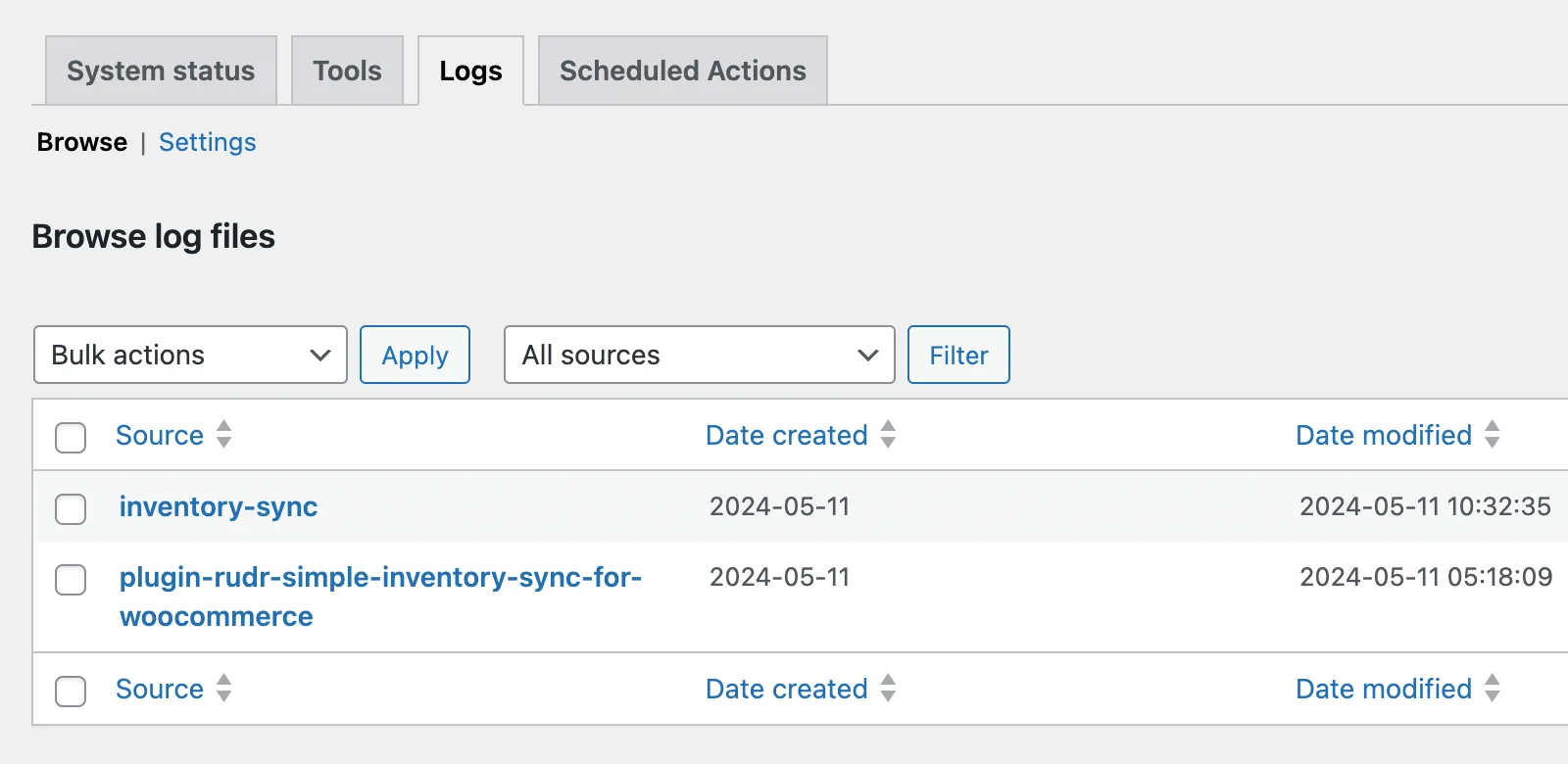1568x764 pixels.
Task: Click the header Date modified sort arrows icon
Action: [x=1493, y=434]
